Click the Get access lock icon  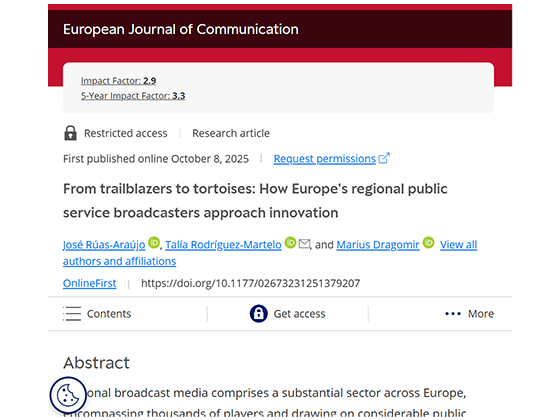pos(259,314)
